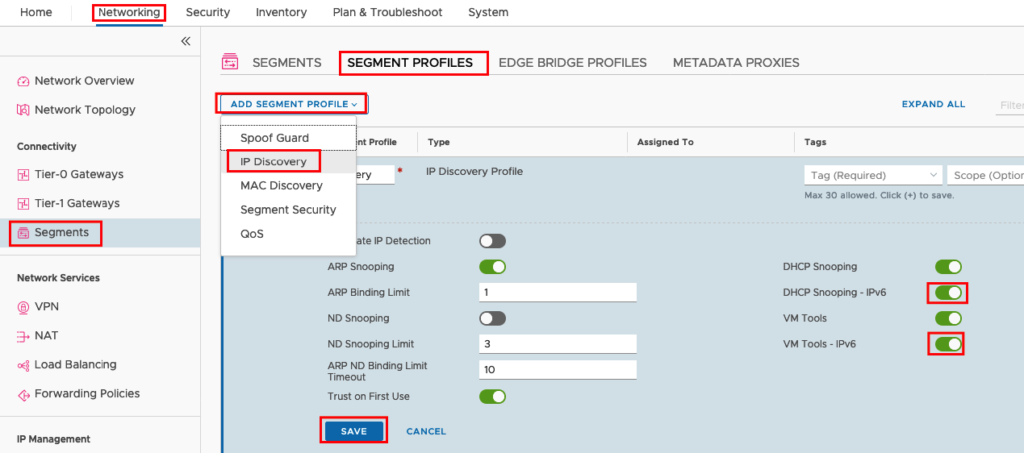Click Expand All link
This screenshot has height=453, width=1024.
[933, 104]
